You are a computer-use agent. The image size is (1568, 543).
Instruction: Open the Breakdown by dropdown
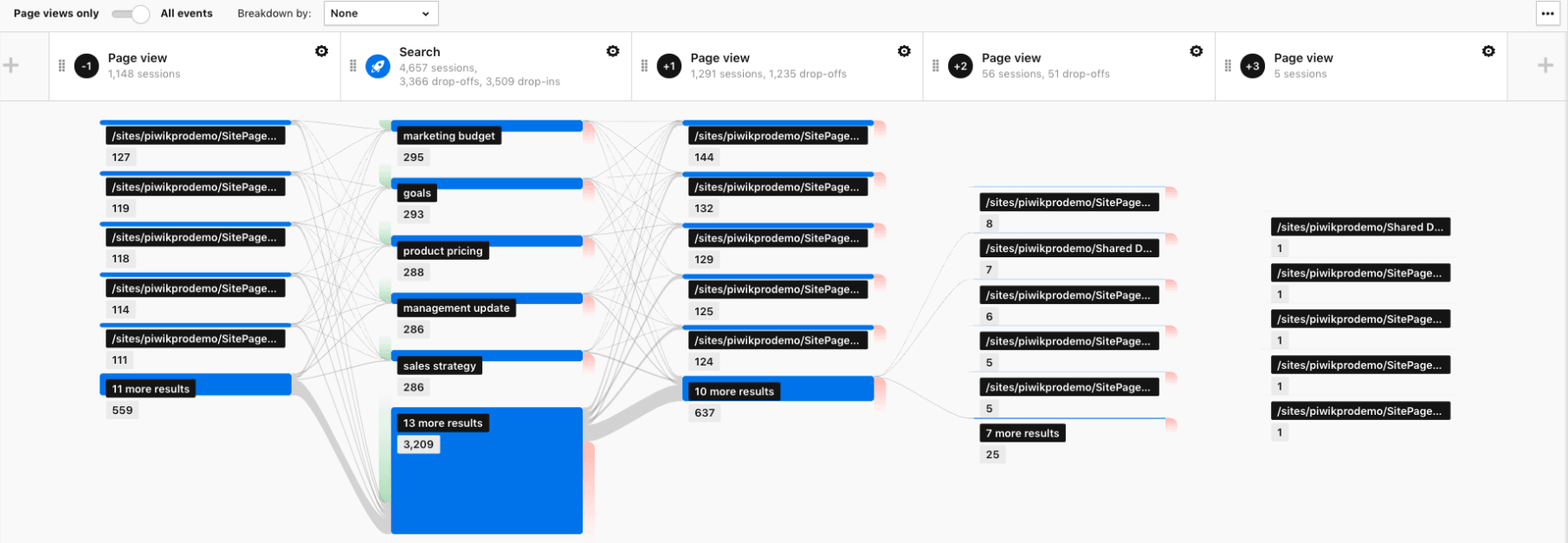(x=381, y=14)
